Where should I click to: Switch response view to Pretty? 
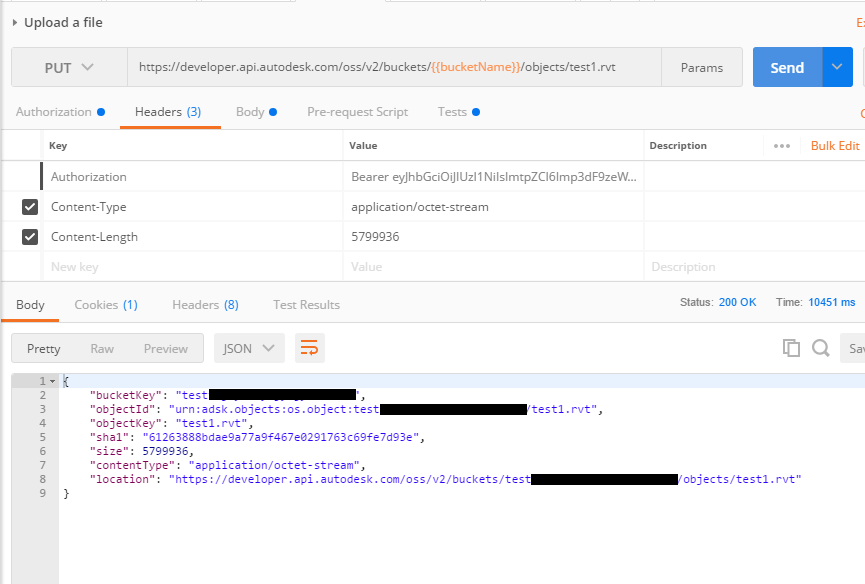pyautogui.click(x=44, y=349)
